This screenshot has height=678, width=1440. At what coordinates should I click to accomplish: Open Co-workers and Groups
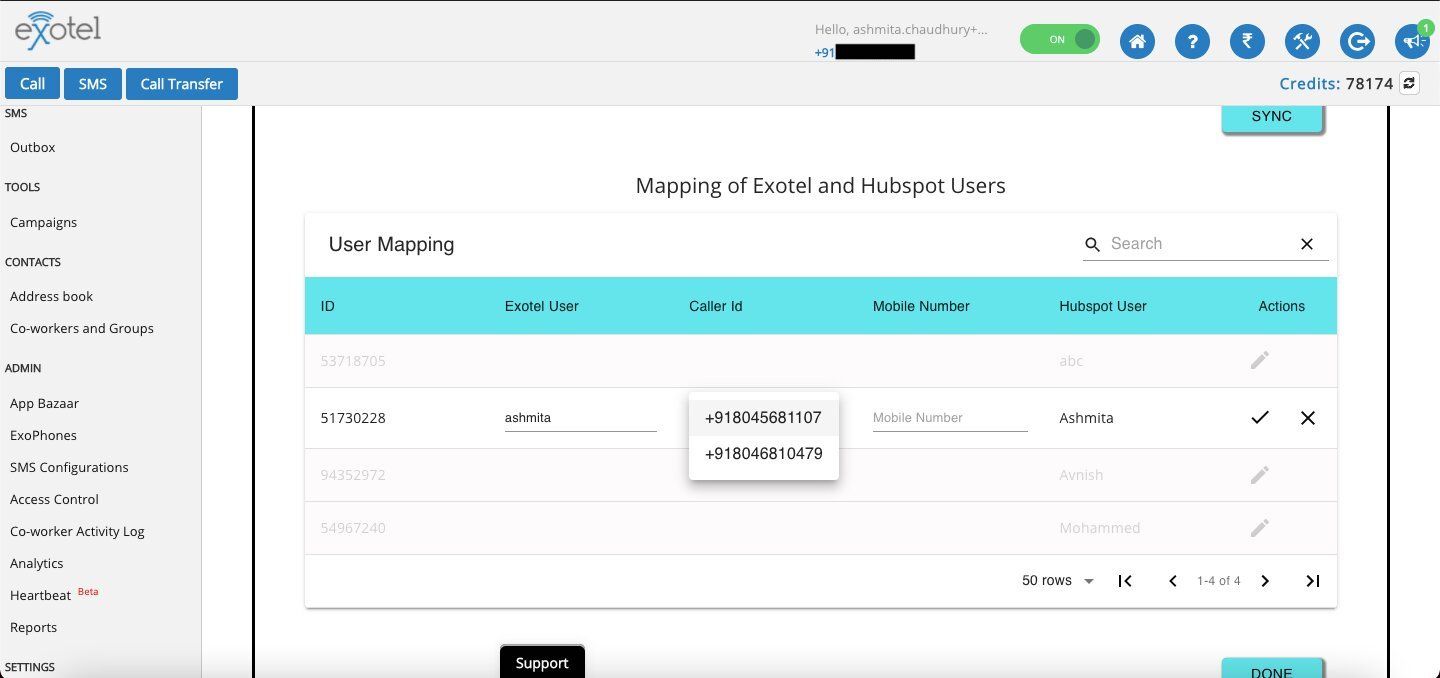82,329
